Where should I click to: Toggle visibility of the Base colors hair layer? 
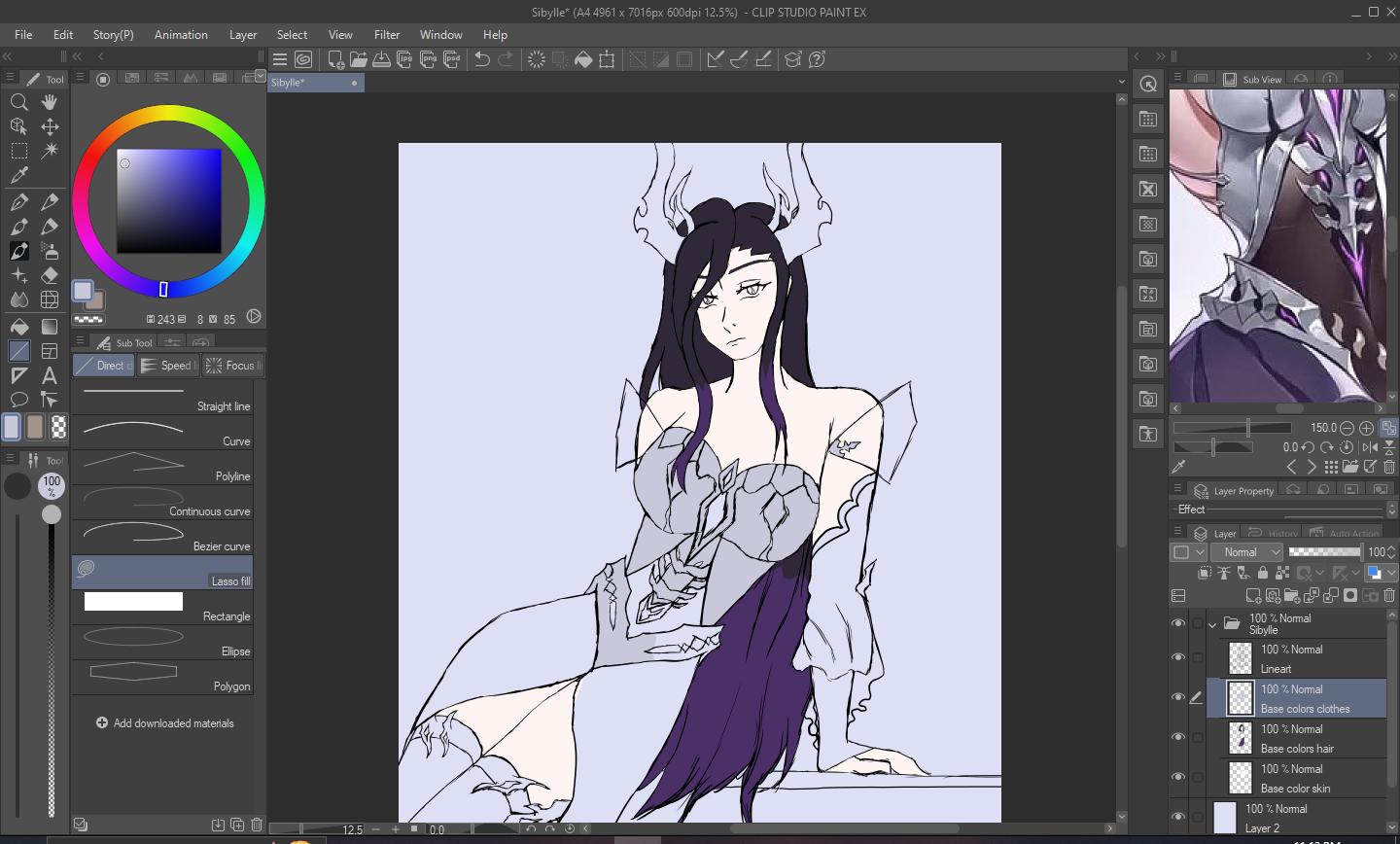click(1178, 737)
